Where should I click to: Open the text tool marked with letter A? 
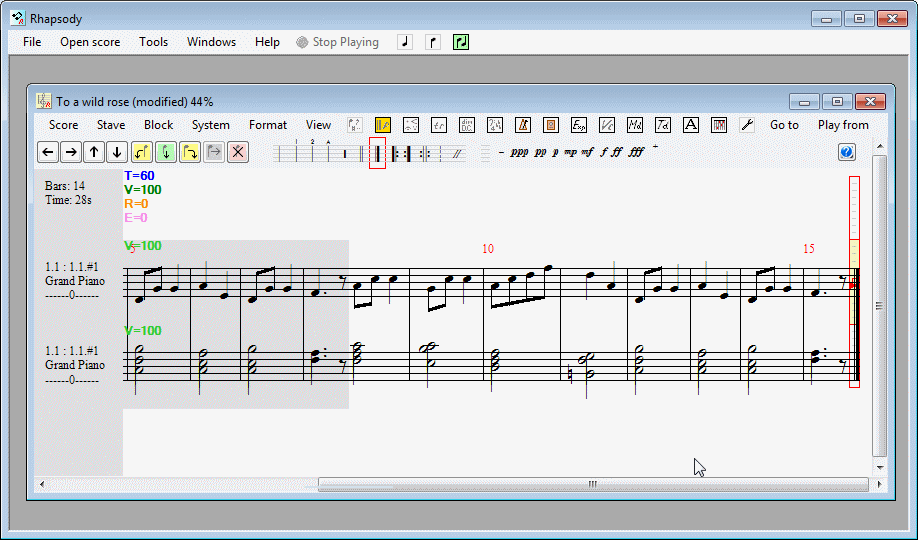(690, 125)
